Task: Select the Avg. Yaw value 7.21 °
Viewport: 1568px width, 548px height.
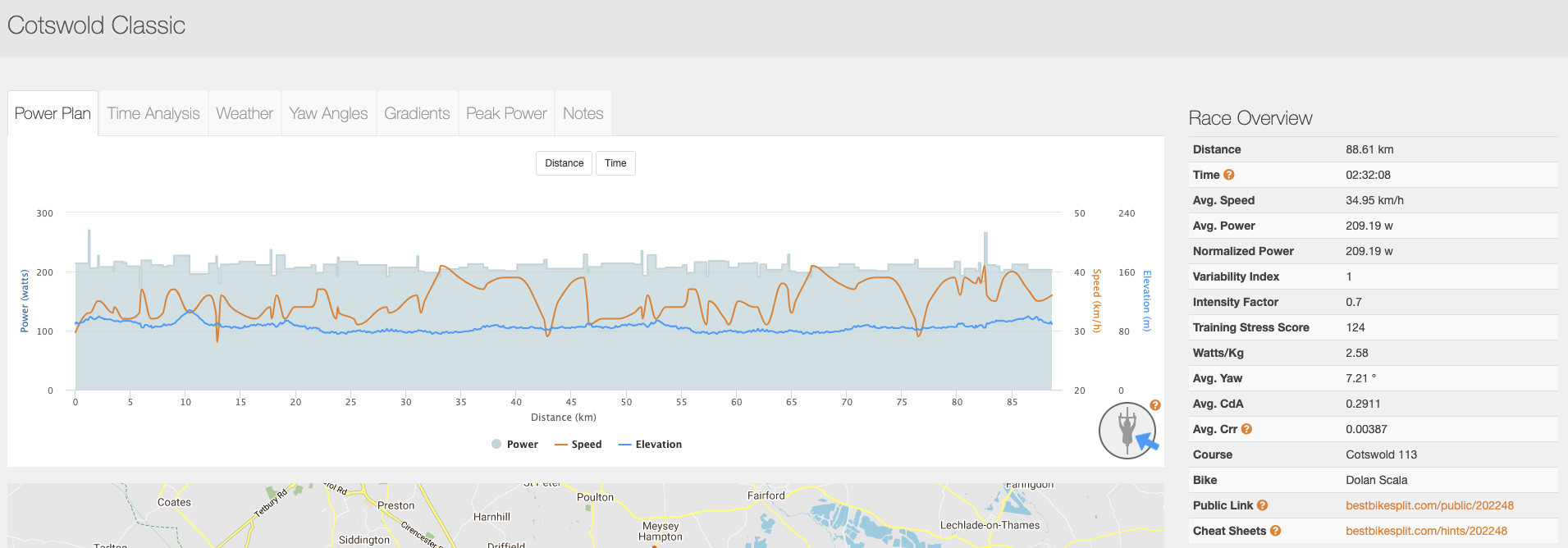Action: point(1360,378)
